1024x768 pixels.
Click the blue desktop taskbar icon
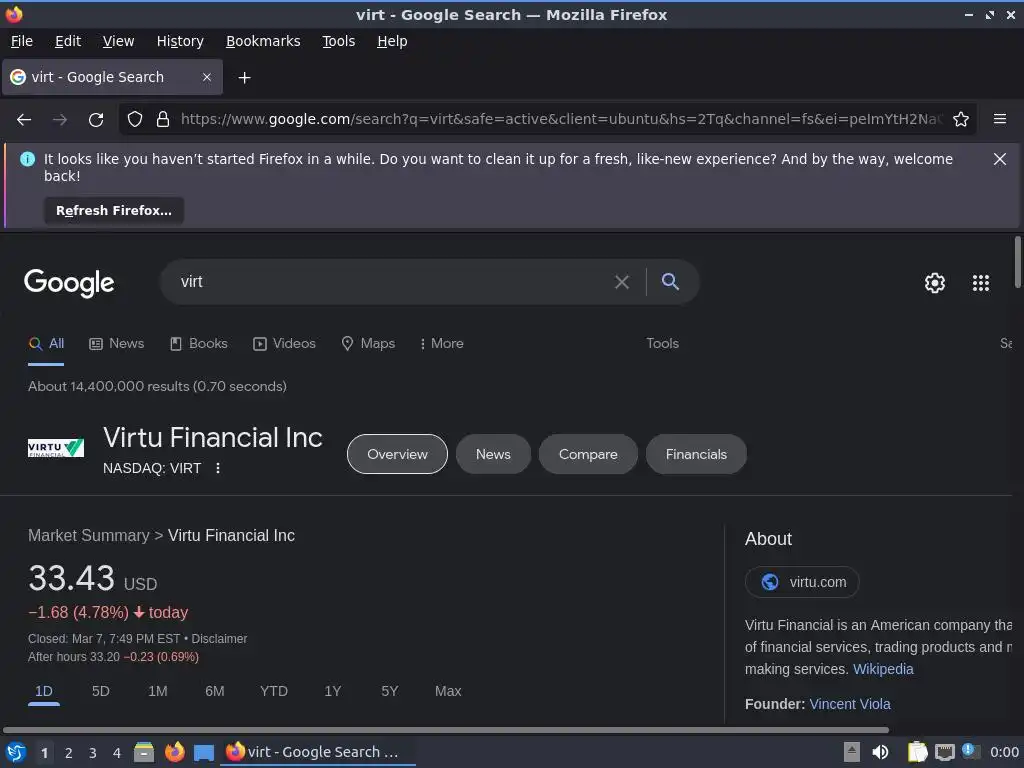click(x=204, y=753)
